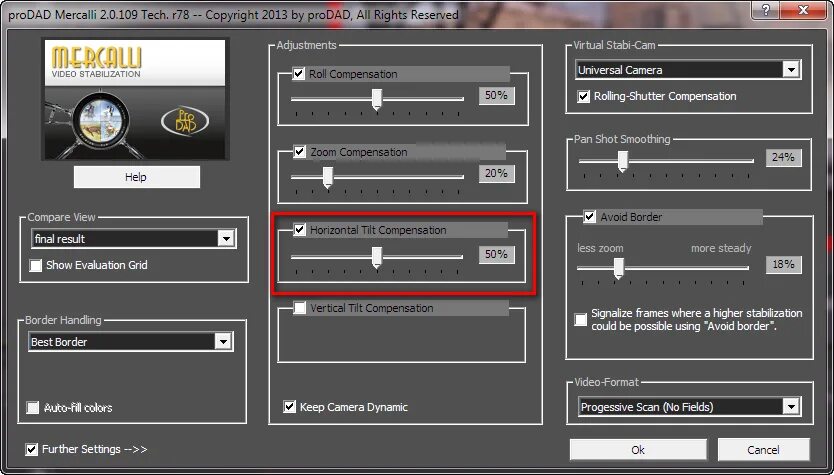Screen dimensions: 834x475
Task: Enable Show Evaluation Grid checkbox
Action: 36,265
